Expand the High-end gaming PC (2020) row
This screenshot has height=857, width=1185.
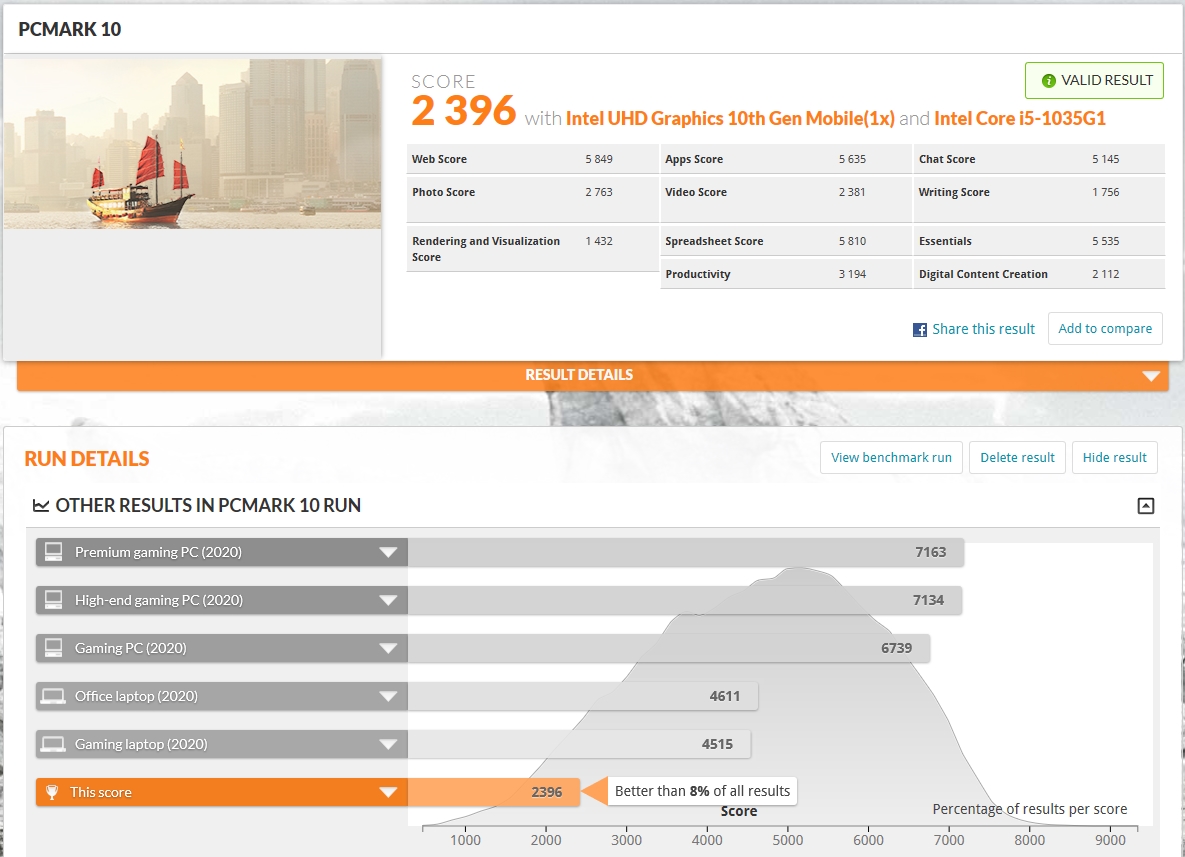point(388,600)
